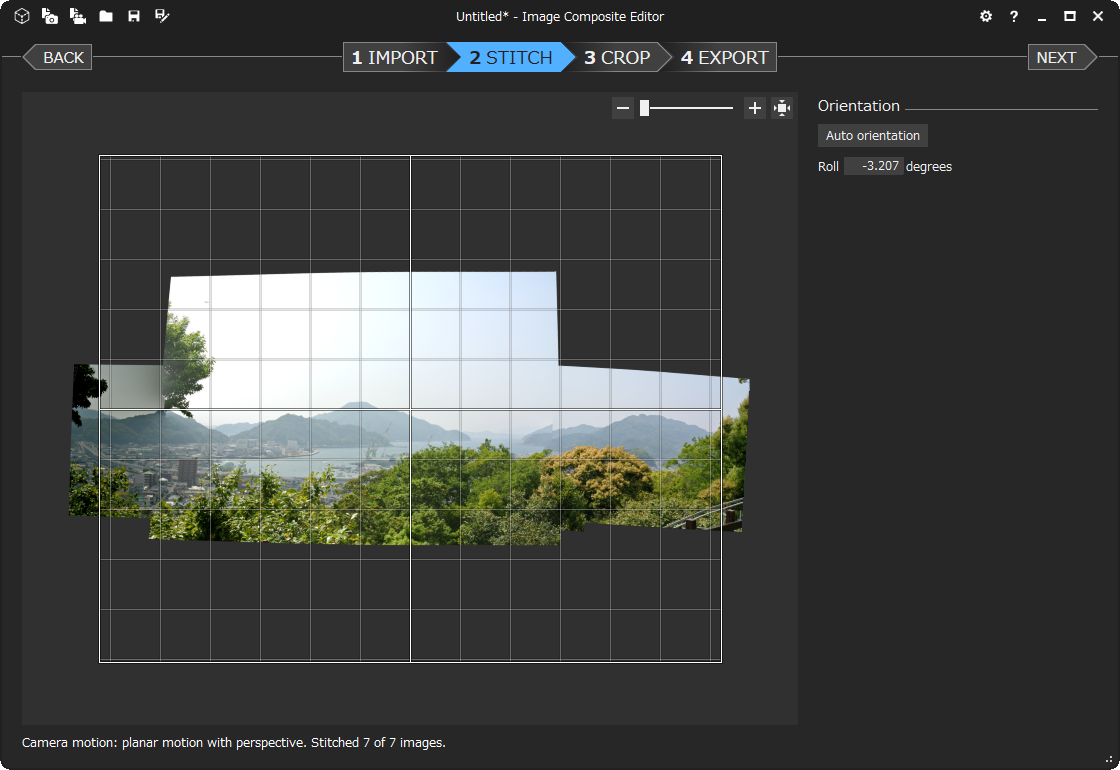Viewport: 1120px width, 770px height.
Task: Zoom in with the plus button
Action: (x=754, y=108)
